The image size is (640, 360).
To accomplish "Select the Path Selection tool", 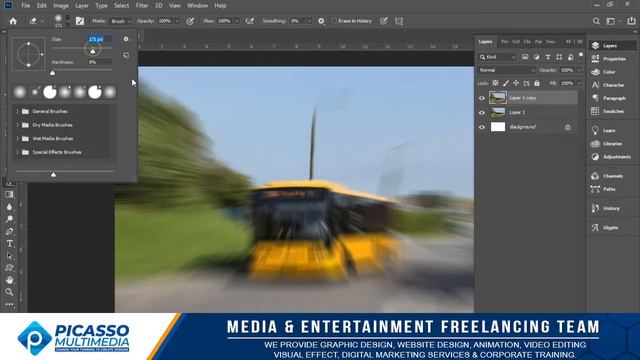I will coord(9,256).
